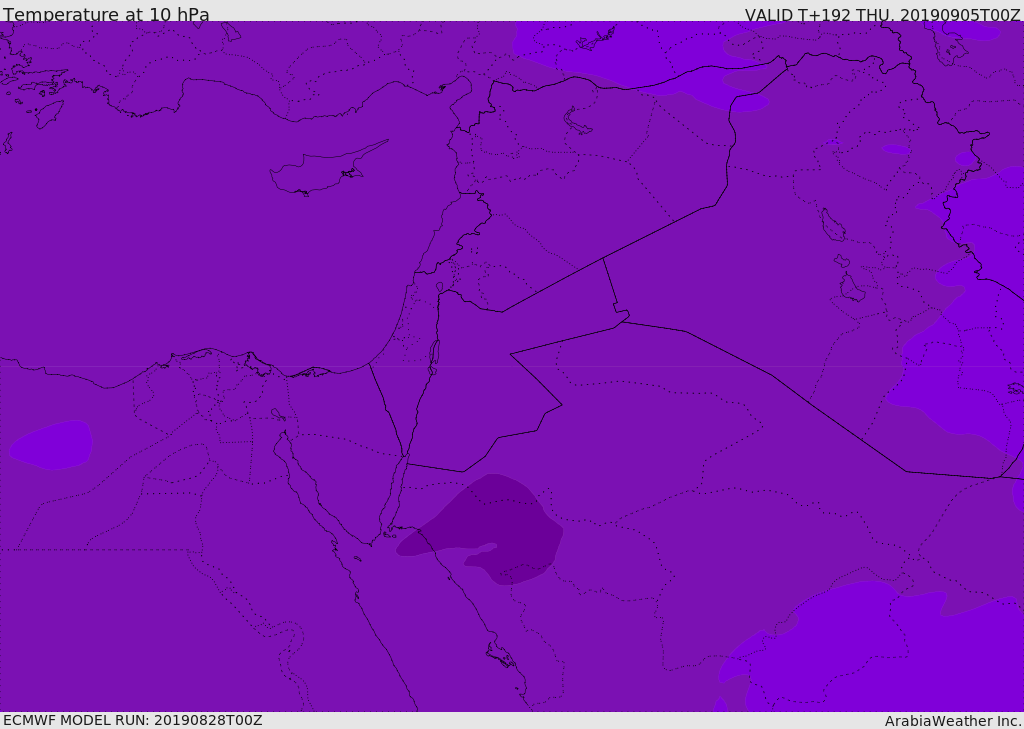Click the 'ECMWF MODEL RUN: 20190828T00Z' footer text
The image size is (1024, 729).
(133, 720)
